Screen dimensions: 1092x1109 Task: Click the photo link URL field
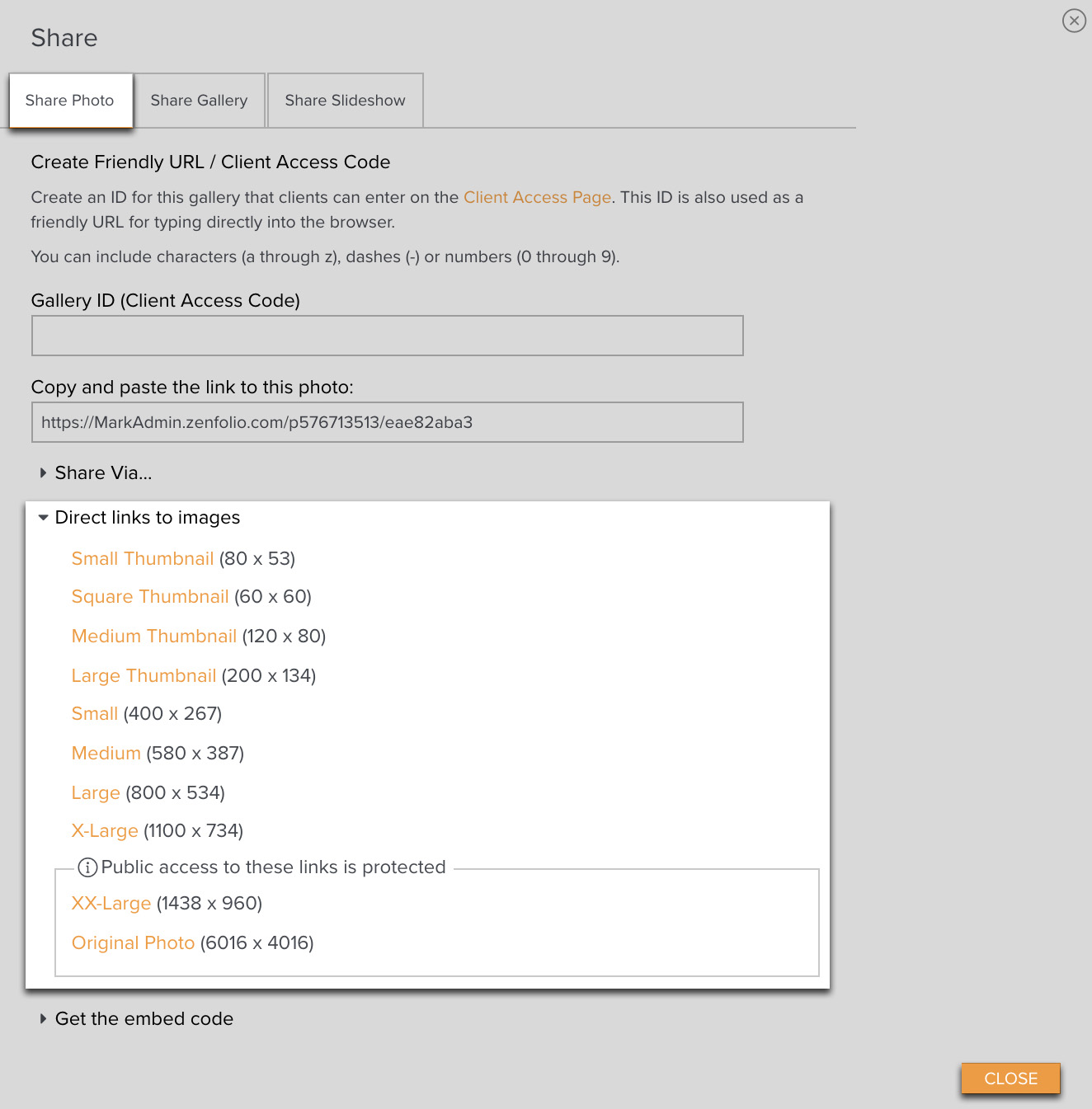point(387,422)
